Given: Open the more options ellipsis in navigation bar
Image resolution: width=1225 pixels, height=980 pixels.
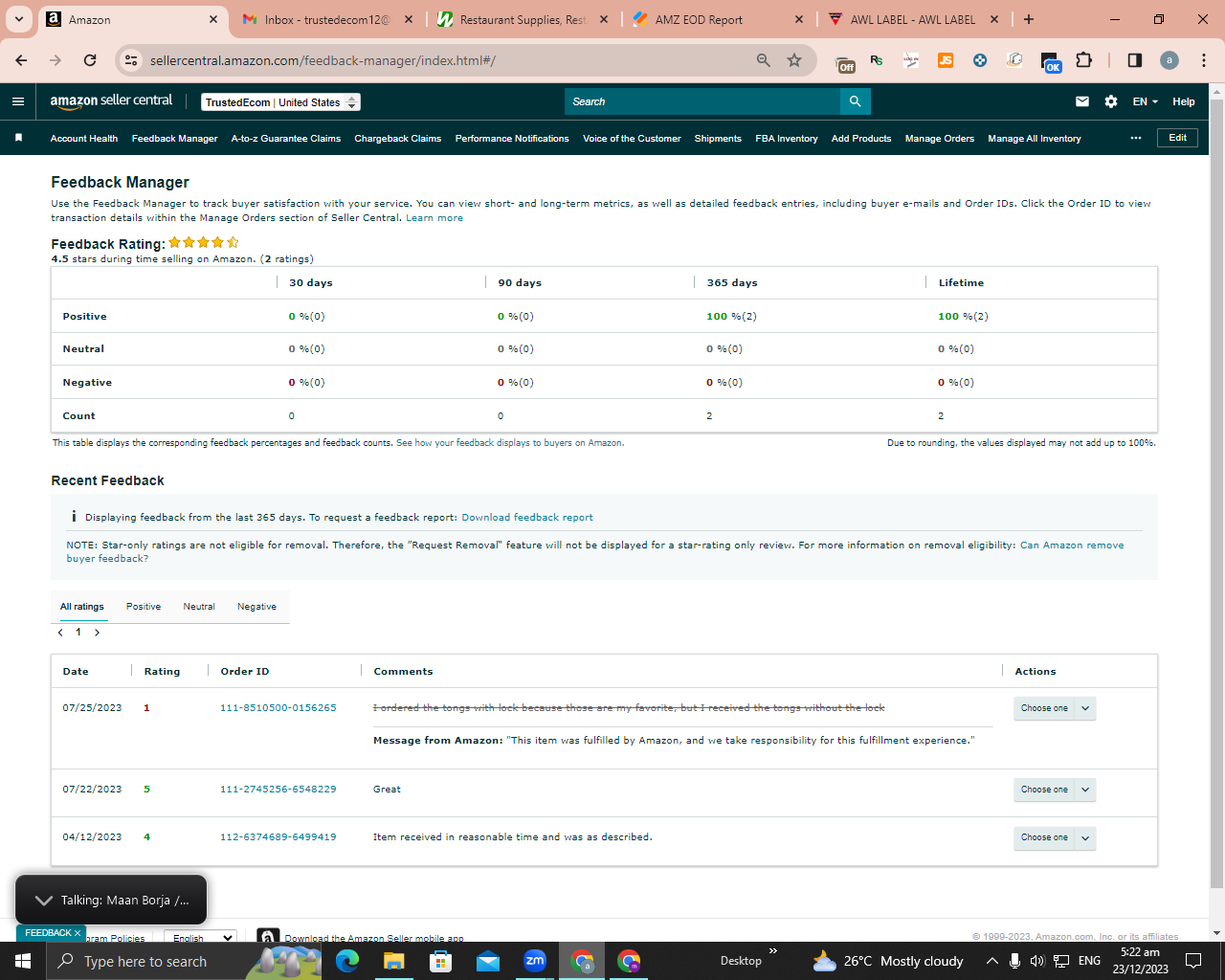Looking at the screenshot, I should pyautogui.click(x=1136, y=138).
